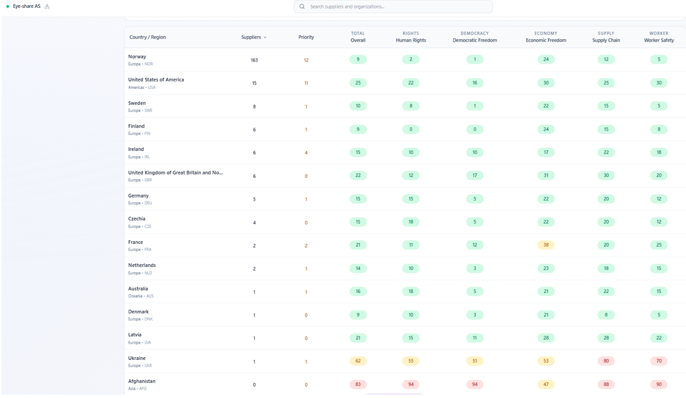Click Ukraine's supply chain badge 80
The height and width of the screenshot is (398, 686).
pos(606,361)
